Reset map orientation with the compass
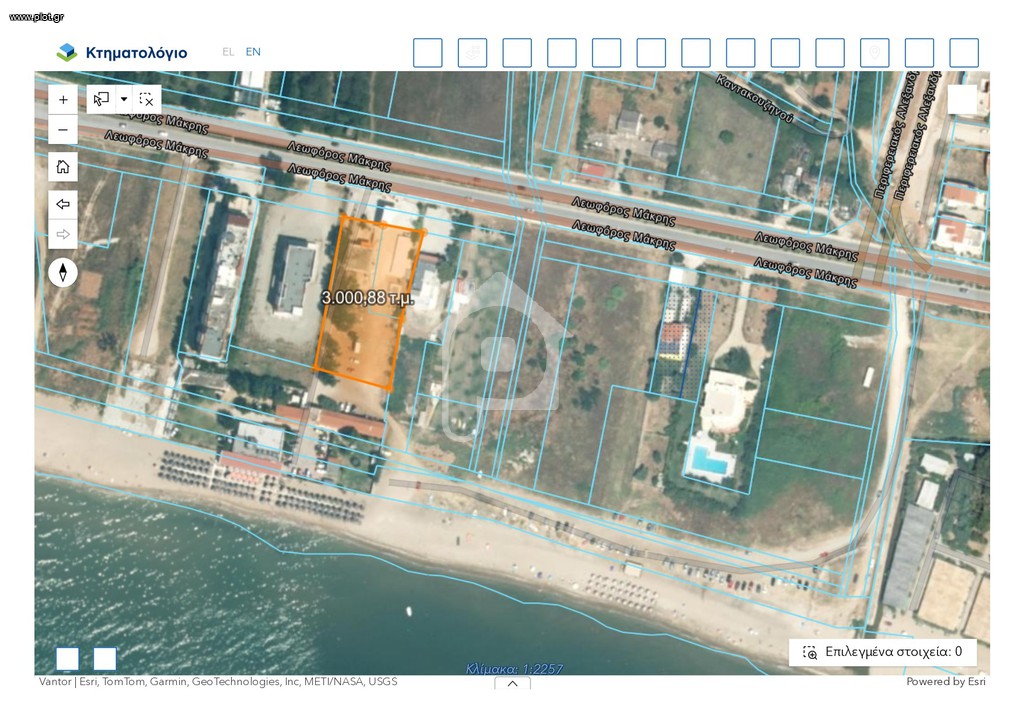The height and width of the screenshot is (723, 1024). click(63, 272)
